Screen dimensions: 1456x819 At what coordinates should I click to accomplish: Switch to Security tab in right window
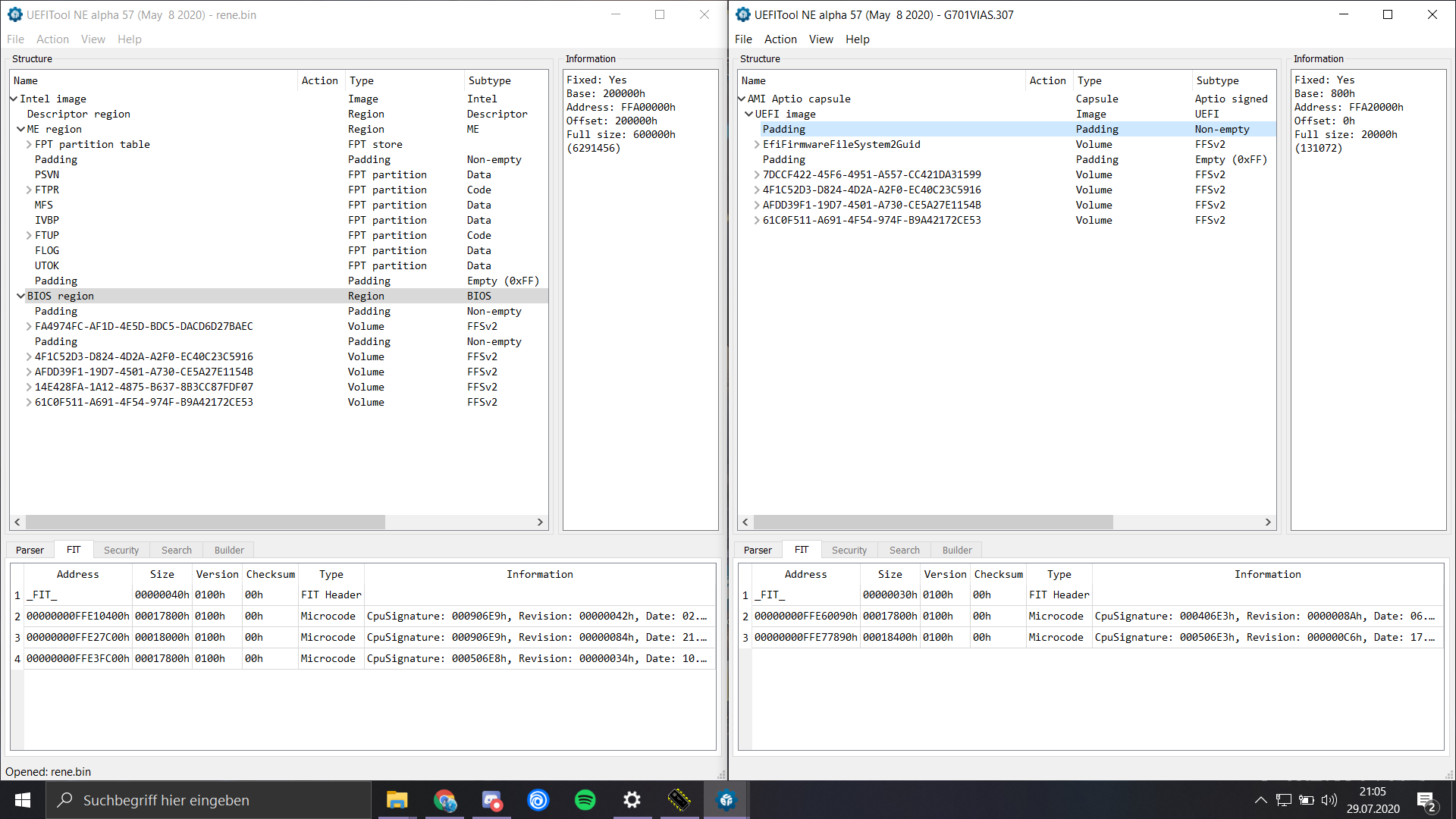(x=849, y=550)
